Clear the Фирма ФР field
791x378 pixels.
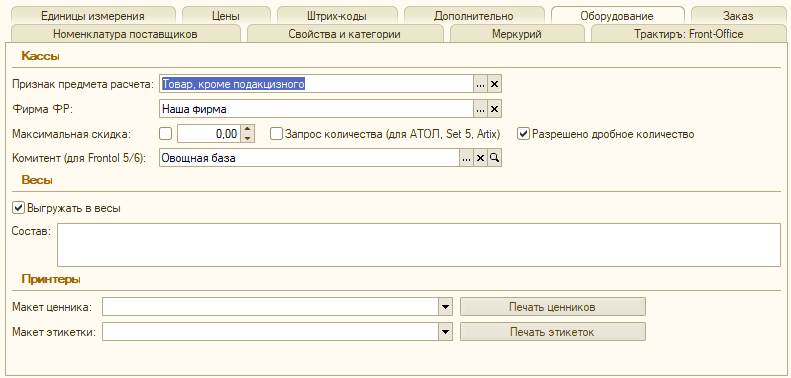coord(494,109)
